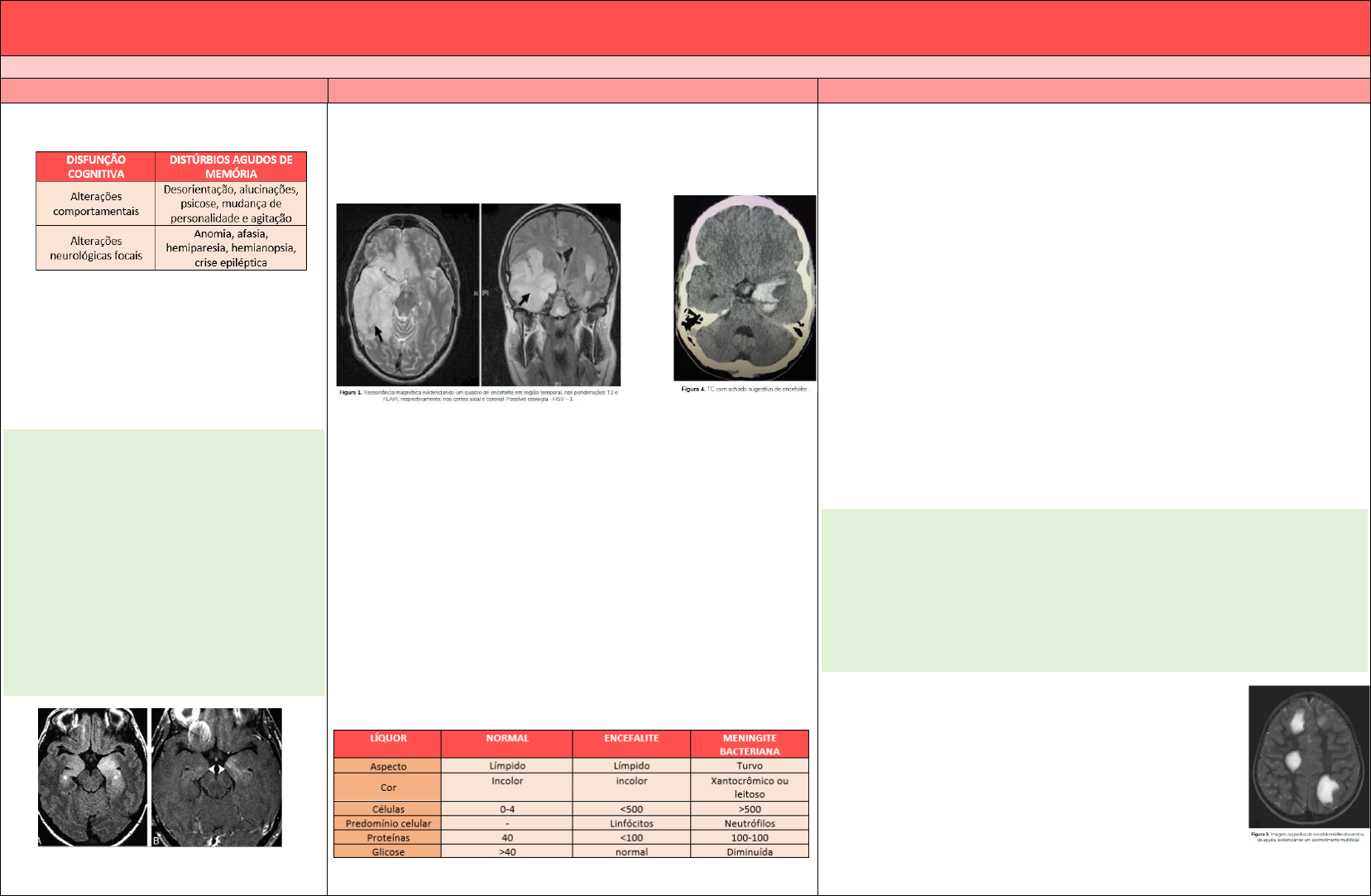Click the white arrowheads in MRI image B

[x=215, y=769]
